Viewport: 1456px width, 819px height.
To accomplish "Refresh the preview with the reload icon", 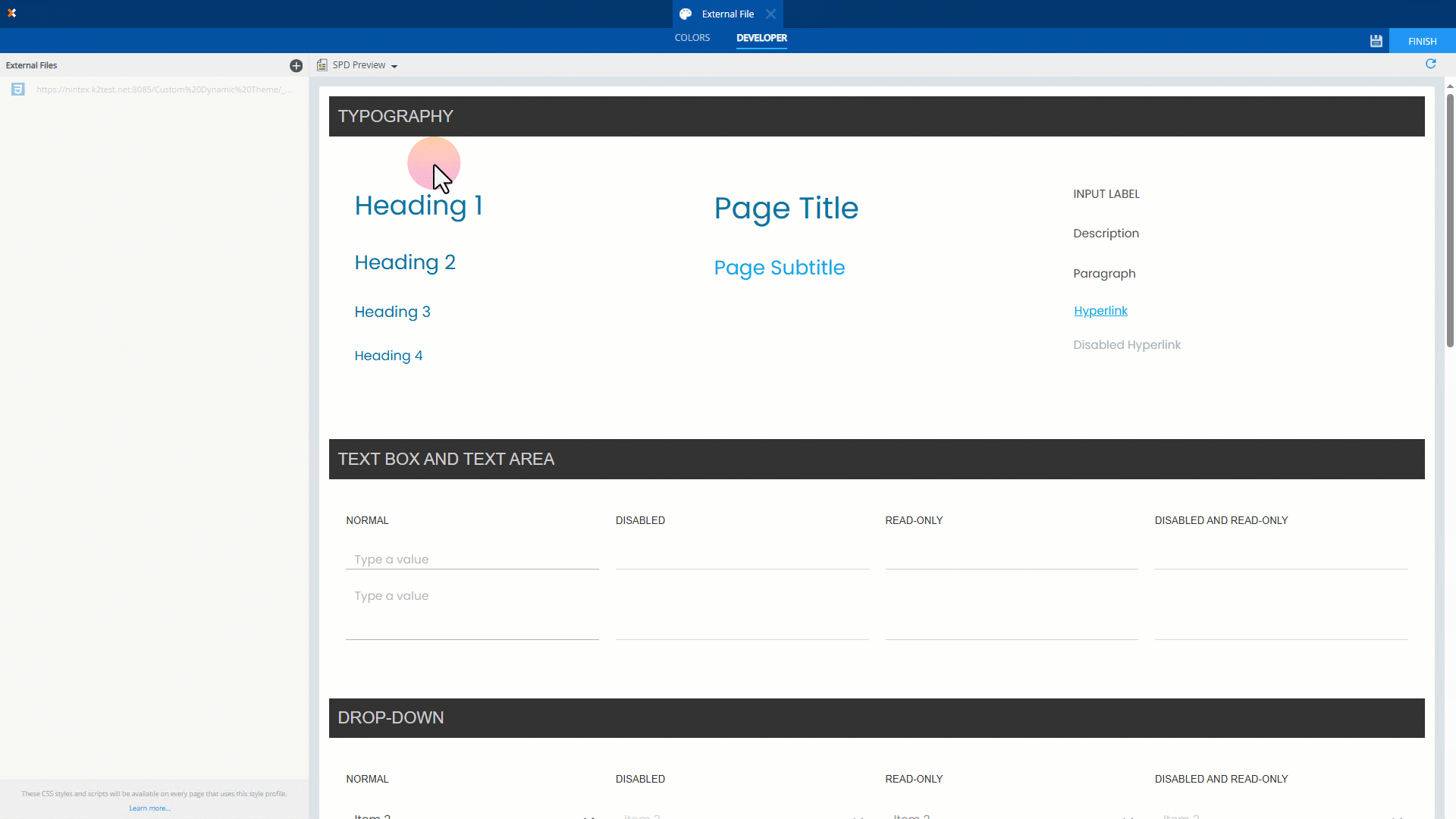I will pyautogui.click(x=1430, y=64).
